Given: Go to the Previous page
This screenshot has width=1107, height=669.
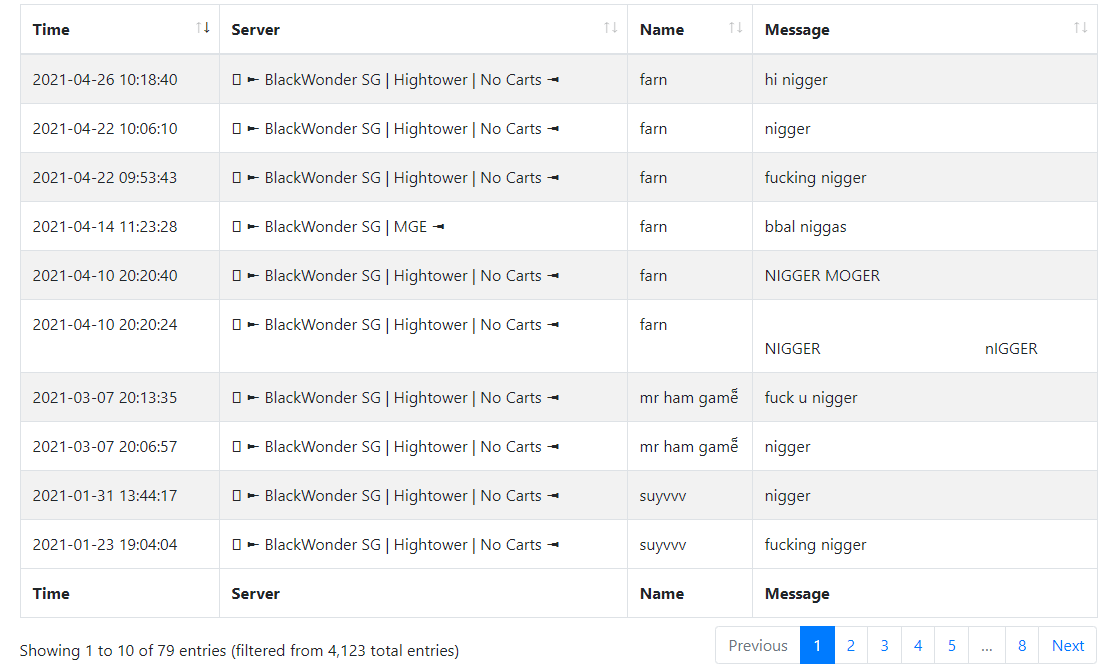Looking at the screenshot, I should (x=758, y=645).
